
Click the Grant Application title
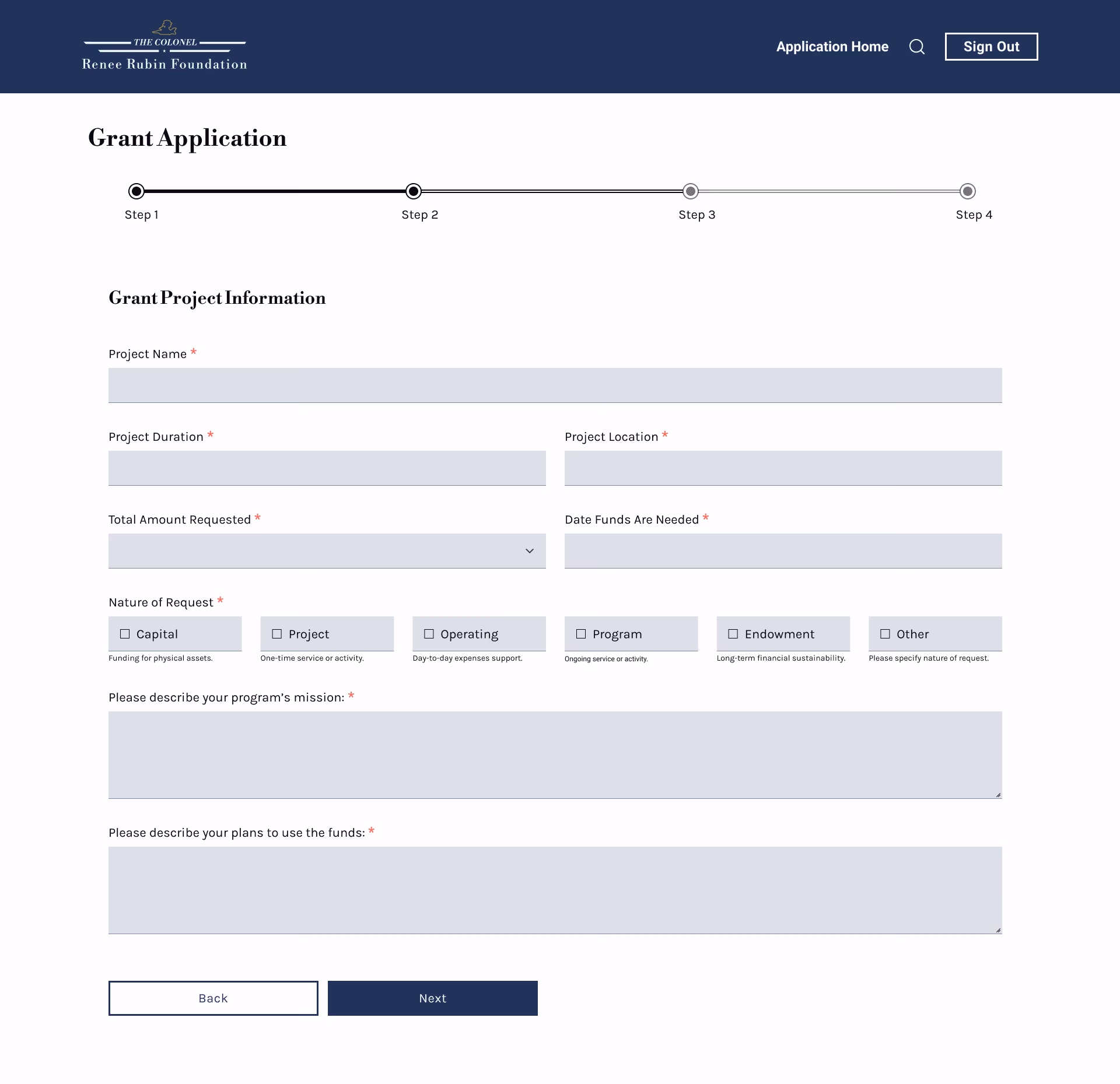pos(187,139)
